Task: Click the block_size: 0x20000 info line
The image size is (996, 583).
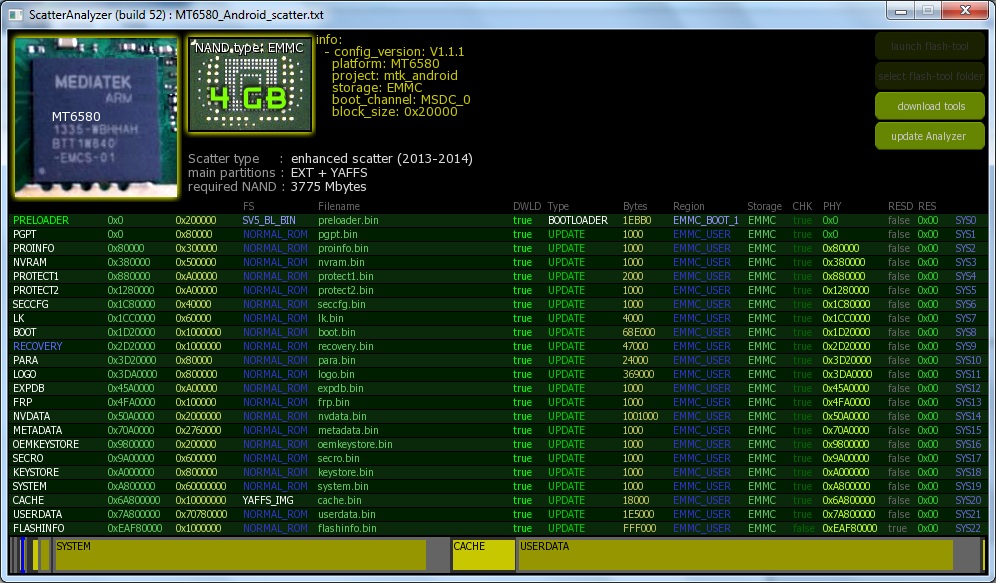Action: point(394,112)
